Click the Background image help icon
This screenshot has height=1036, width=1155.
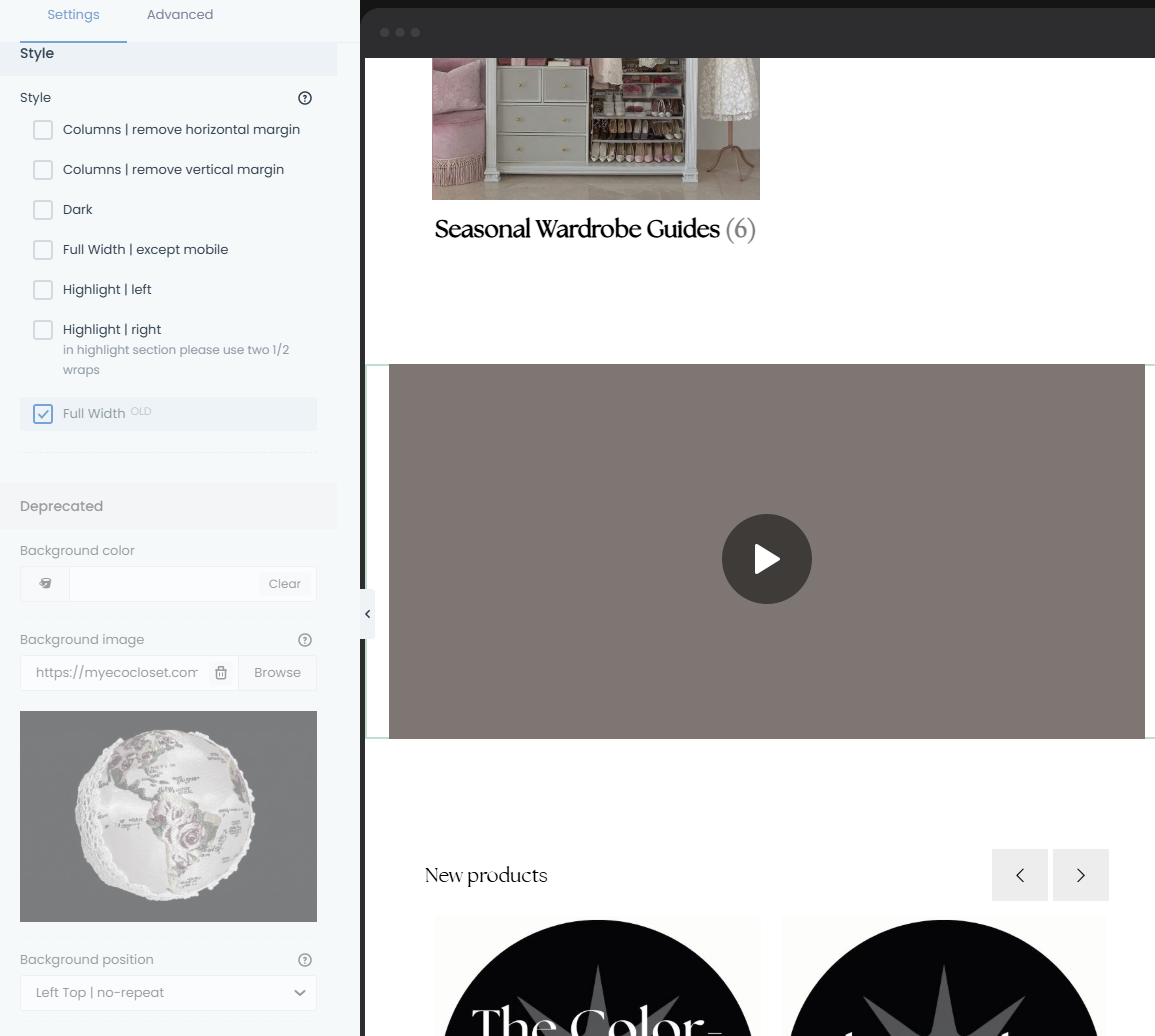click(x=305, y=640)
